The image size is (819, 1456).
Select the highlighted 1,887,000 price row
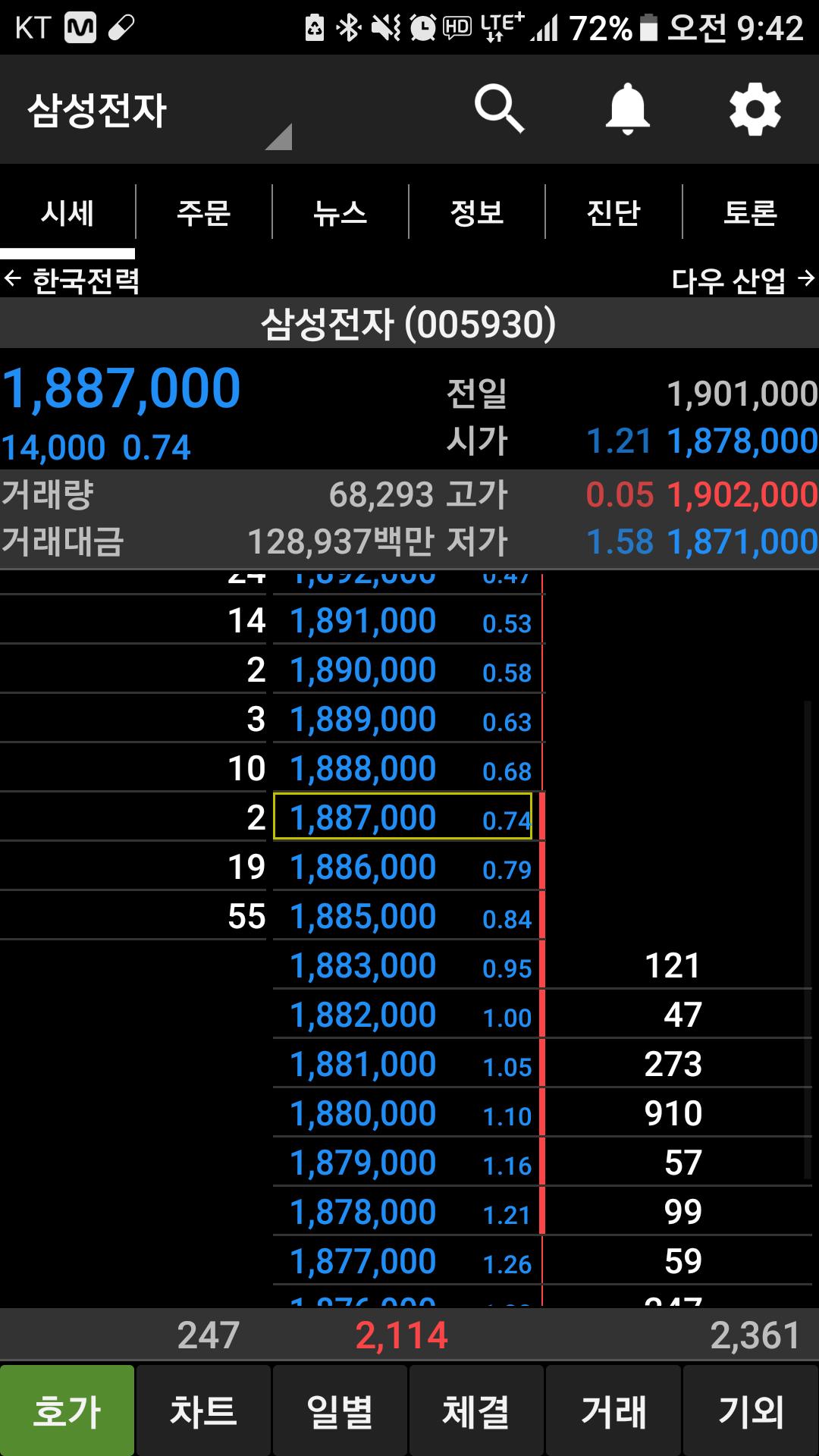[402, 817]
